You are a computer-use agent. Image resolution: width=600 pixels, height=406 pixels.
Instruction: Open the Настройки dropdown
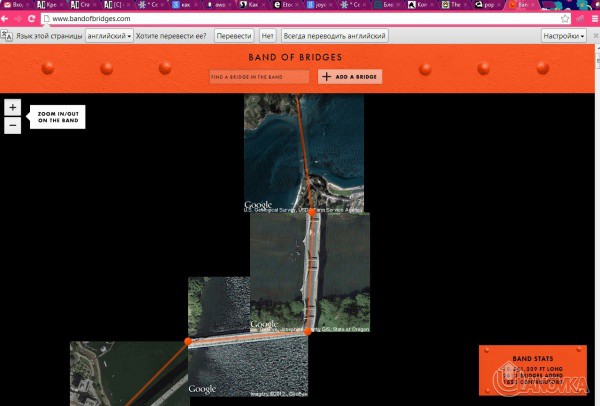point(564,36)
